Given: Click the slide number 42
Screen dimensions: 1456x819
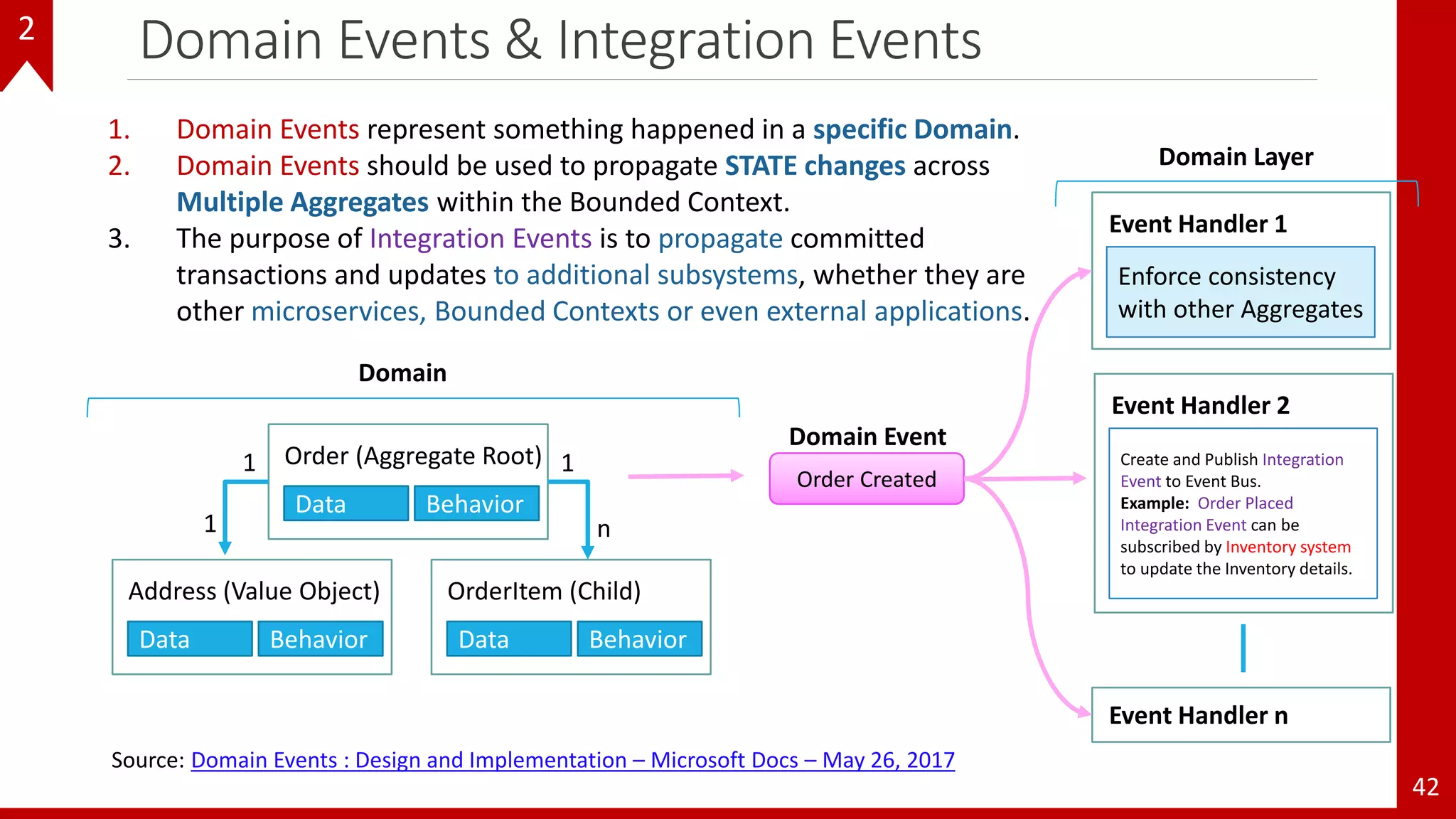Looking at the screenshot, I should coord(1425,786).
